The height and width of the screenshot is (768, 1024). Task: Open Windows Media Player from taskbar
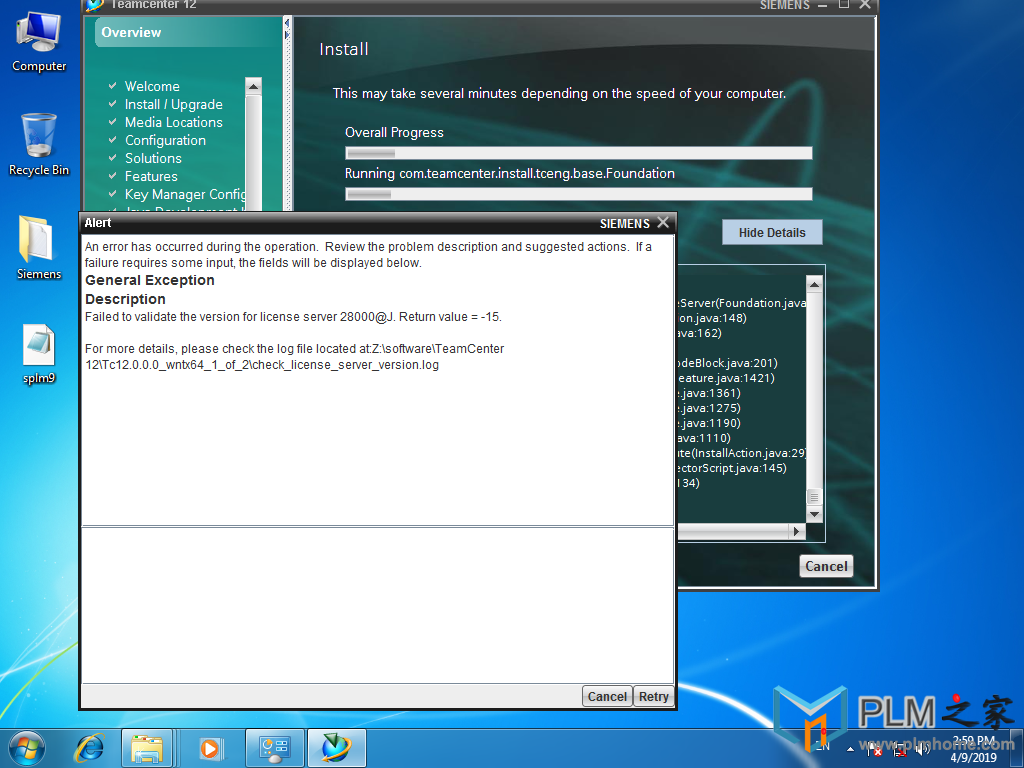coord(210,748)
